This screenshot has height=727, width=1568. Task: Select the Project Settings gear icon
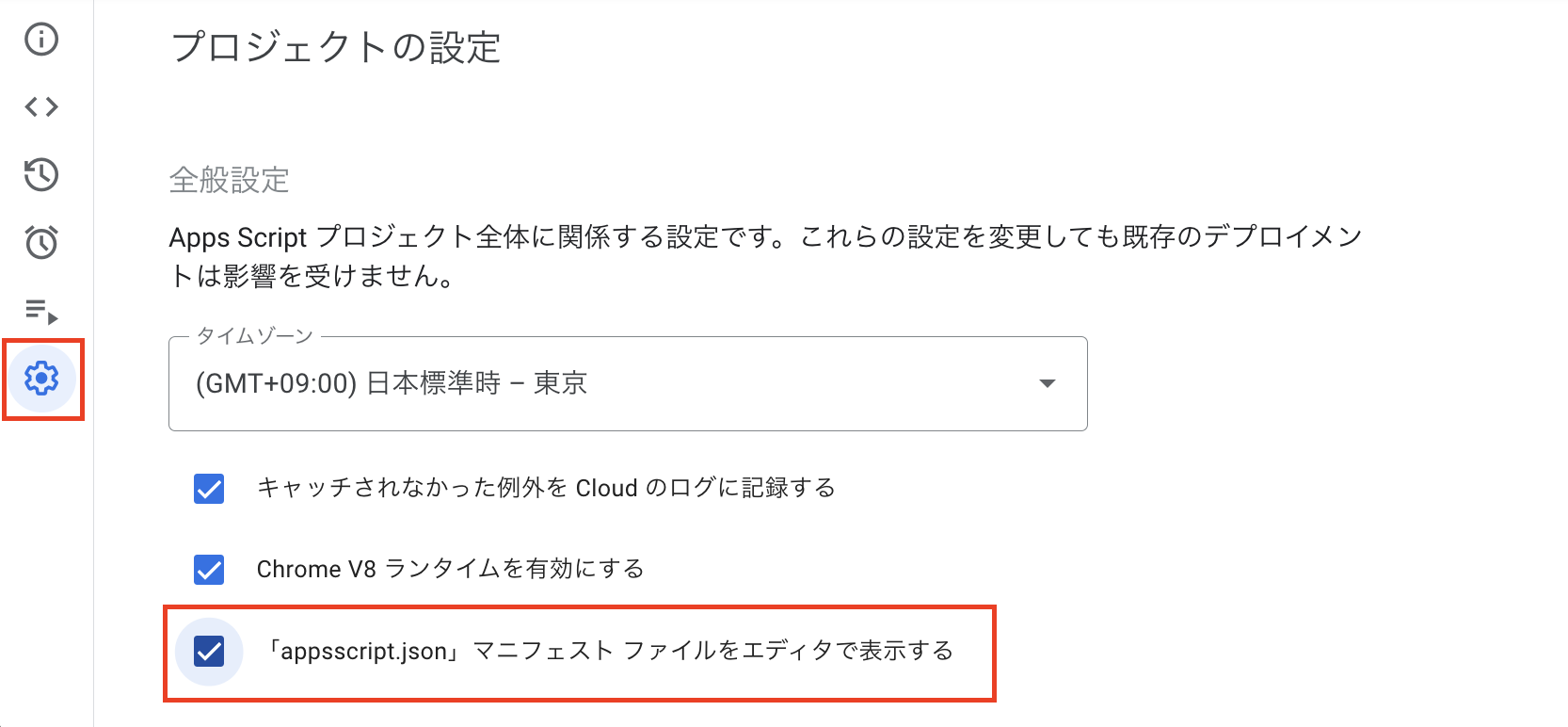pos(41,379)
